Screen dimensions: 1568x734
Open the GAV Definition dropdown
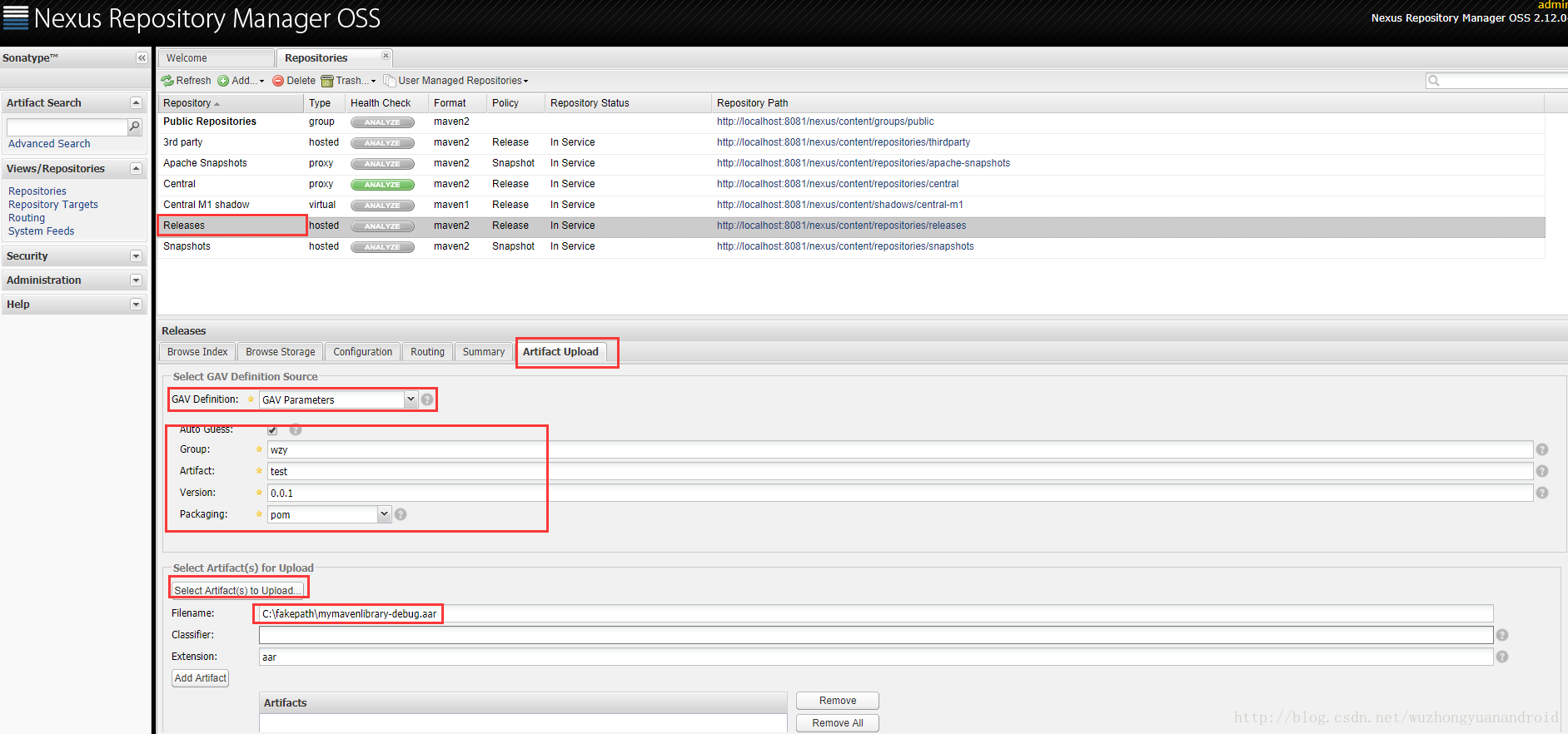pyautogui.click(x=411, y=399)
